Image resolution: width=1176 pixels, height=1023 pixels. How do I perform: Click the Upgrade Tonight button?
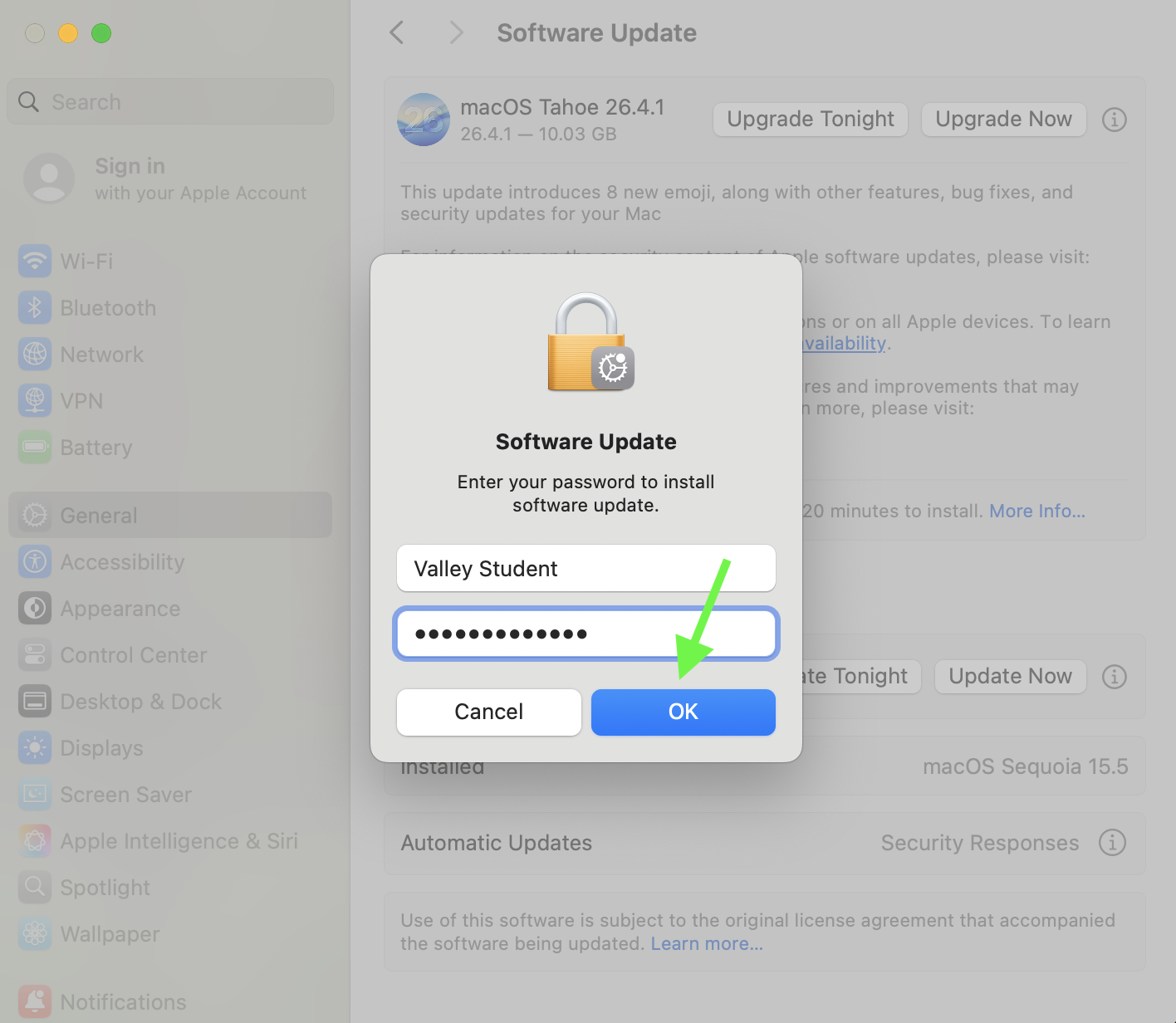[x=811, y=120]
